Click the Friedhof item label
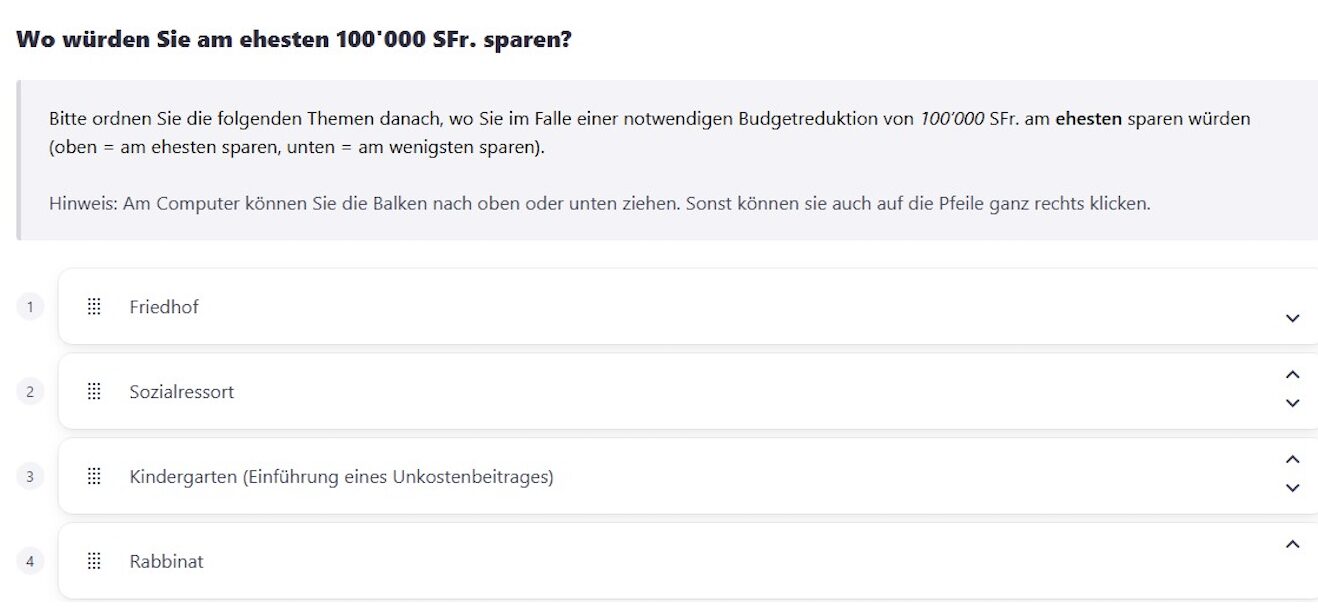This screenshot has width=1318, height=616. click(164, 307)
